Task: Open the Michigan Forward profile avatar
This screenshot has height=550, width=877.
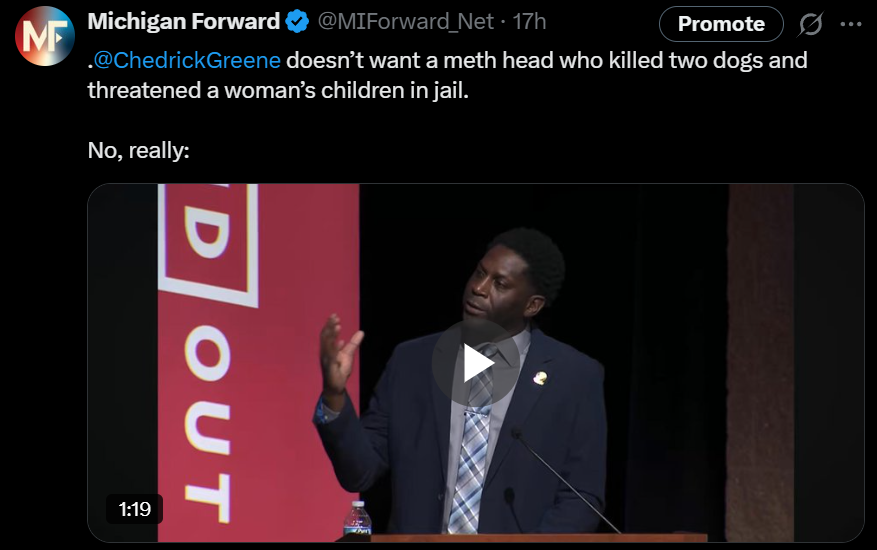Action: click(45, 35)
